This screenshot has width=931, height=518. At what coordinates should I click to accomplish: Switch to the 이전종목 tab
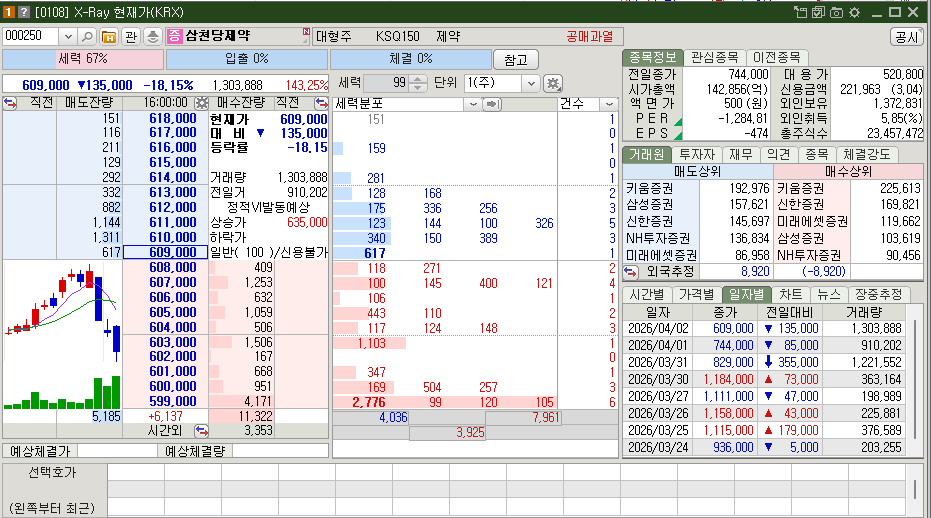[x=776, y=58]
